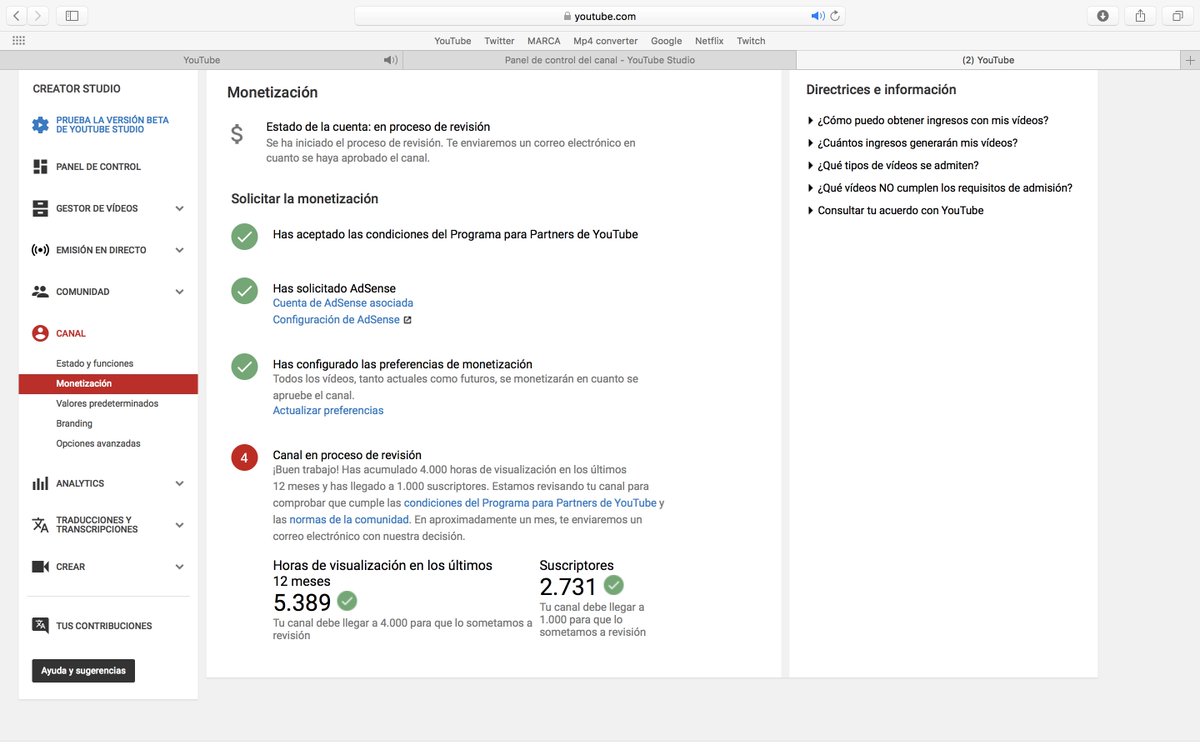Switch to Panel de control del canal tab

[599, 60]
